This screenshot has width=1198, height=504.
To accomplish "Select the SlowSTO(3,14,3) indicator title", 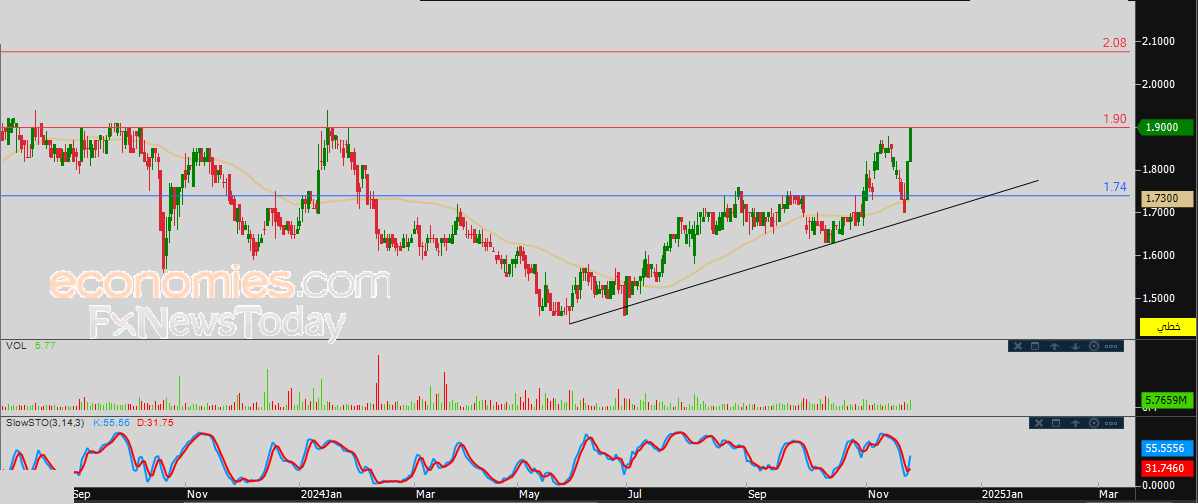I will 45,422.
